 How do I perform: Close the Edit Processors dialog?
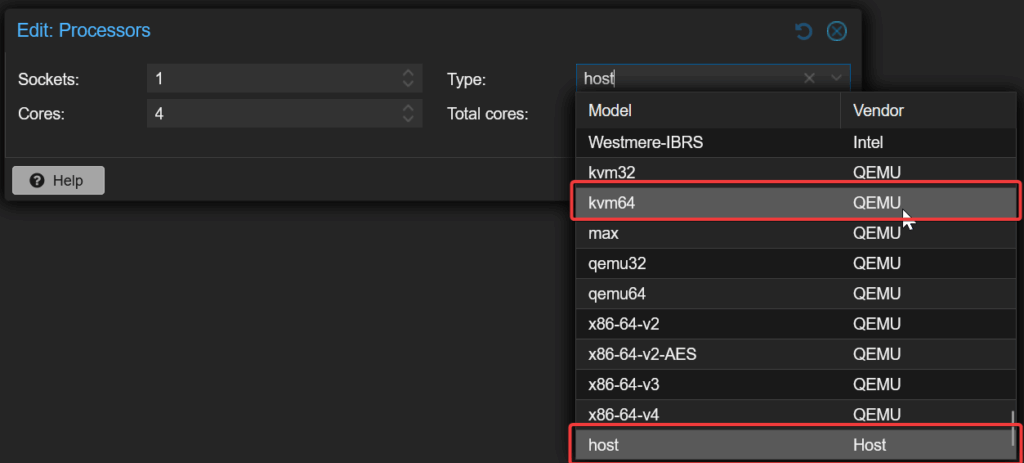837,31
